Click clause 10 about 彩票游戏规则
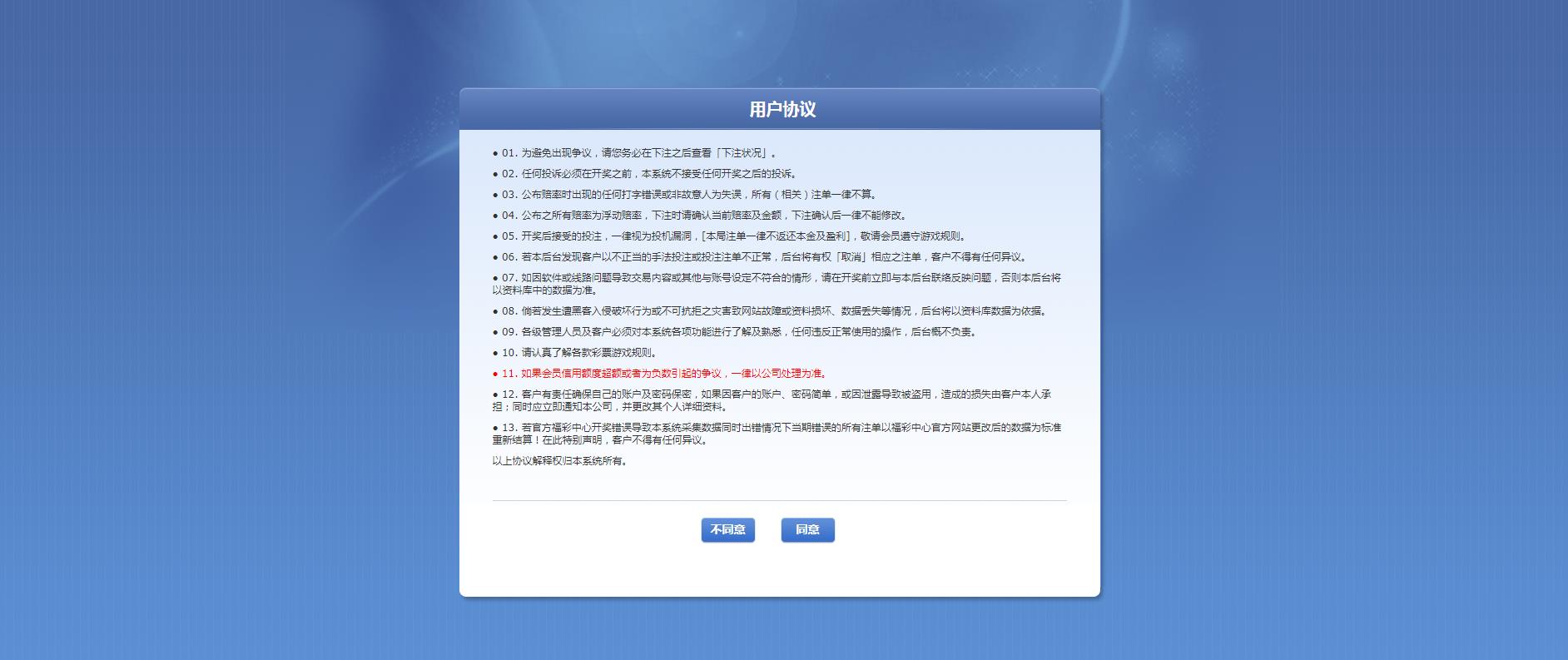This screenshot has width=1568, height=660. [x=575, y=353]
